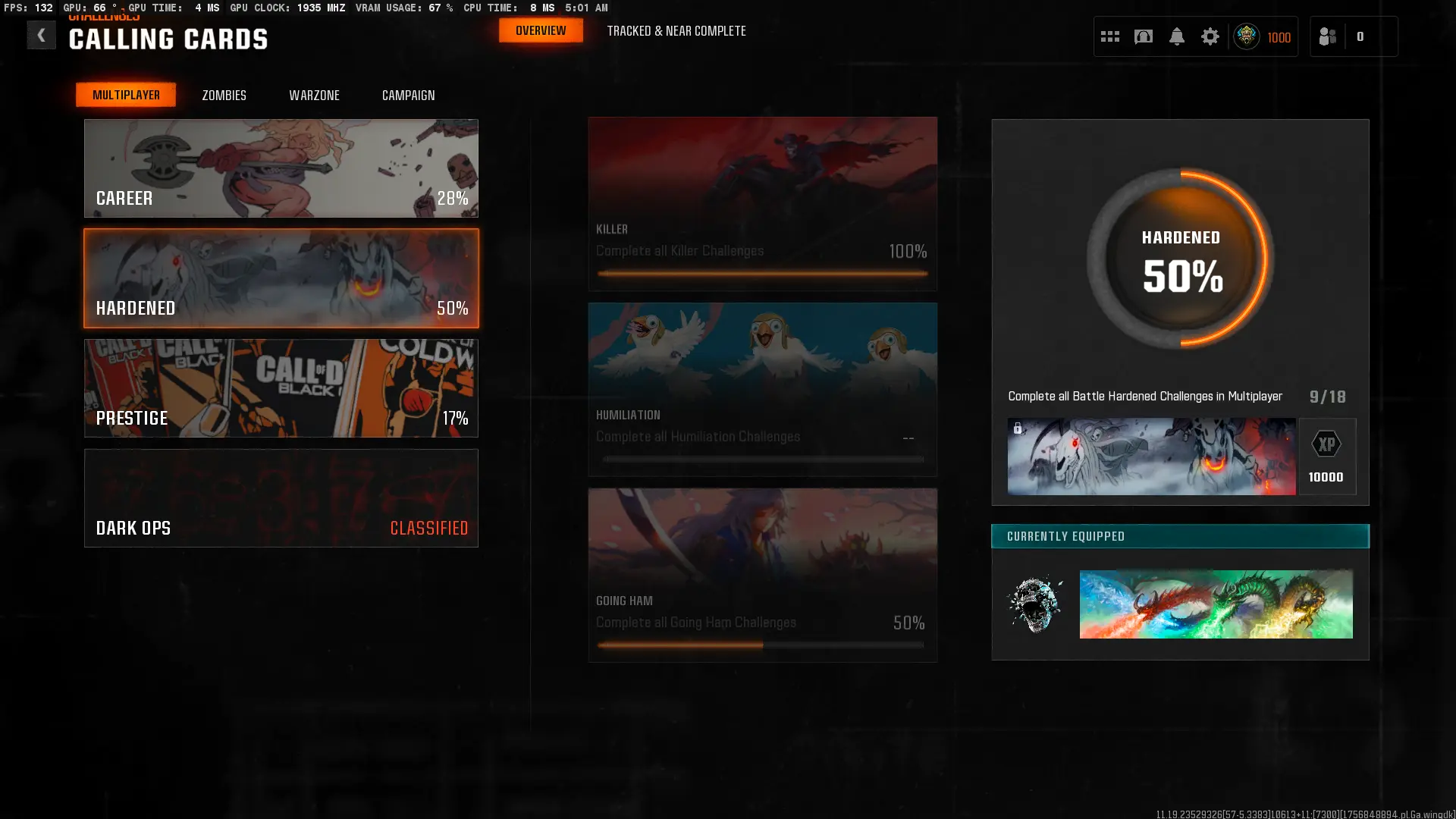Open the grid menu icon
Screen dimensions: 1456x819
pos(1109,36)
